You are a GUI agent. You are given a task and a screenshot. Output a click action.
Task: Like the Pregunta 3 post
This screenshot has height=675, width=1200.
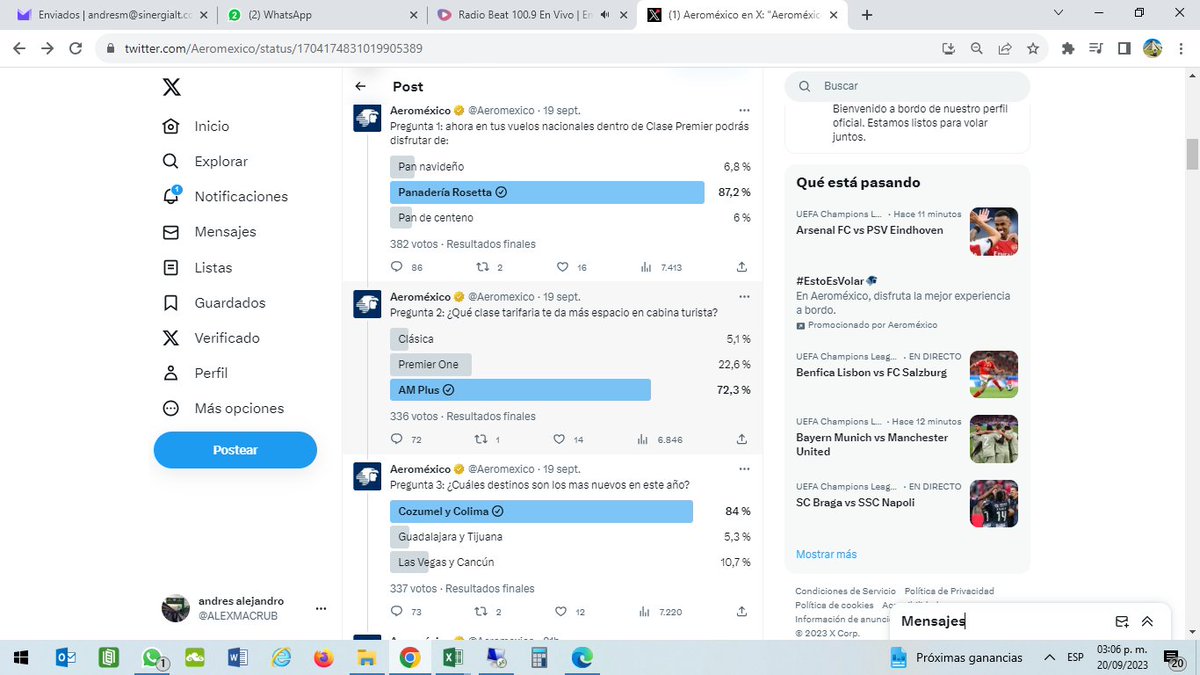[562, 611]
